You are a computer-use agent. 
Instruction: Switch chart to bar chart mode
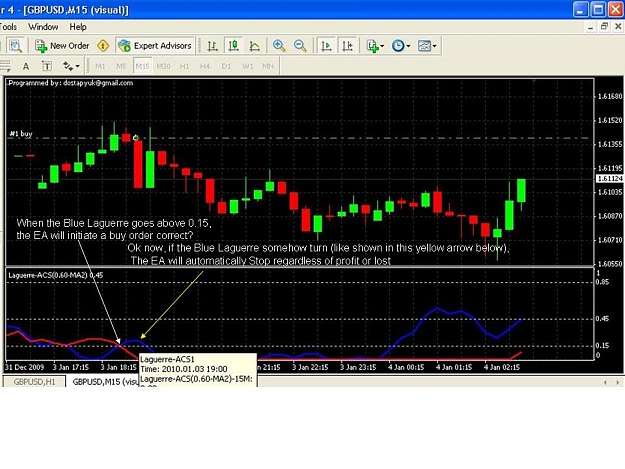click(x=212, y=46)
